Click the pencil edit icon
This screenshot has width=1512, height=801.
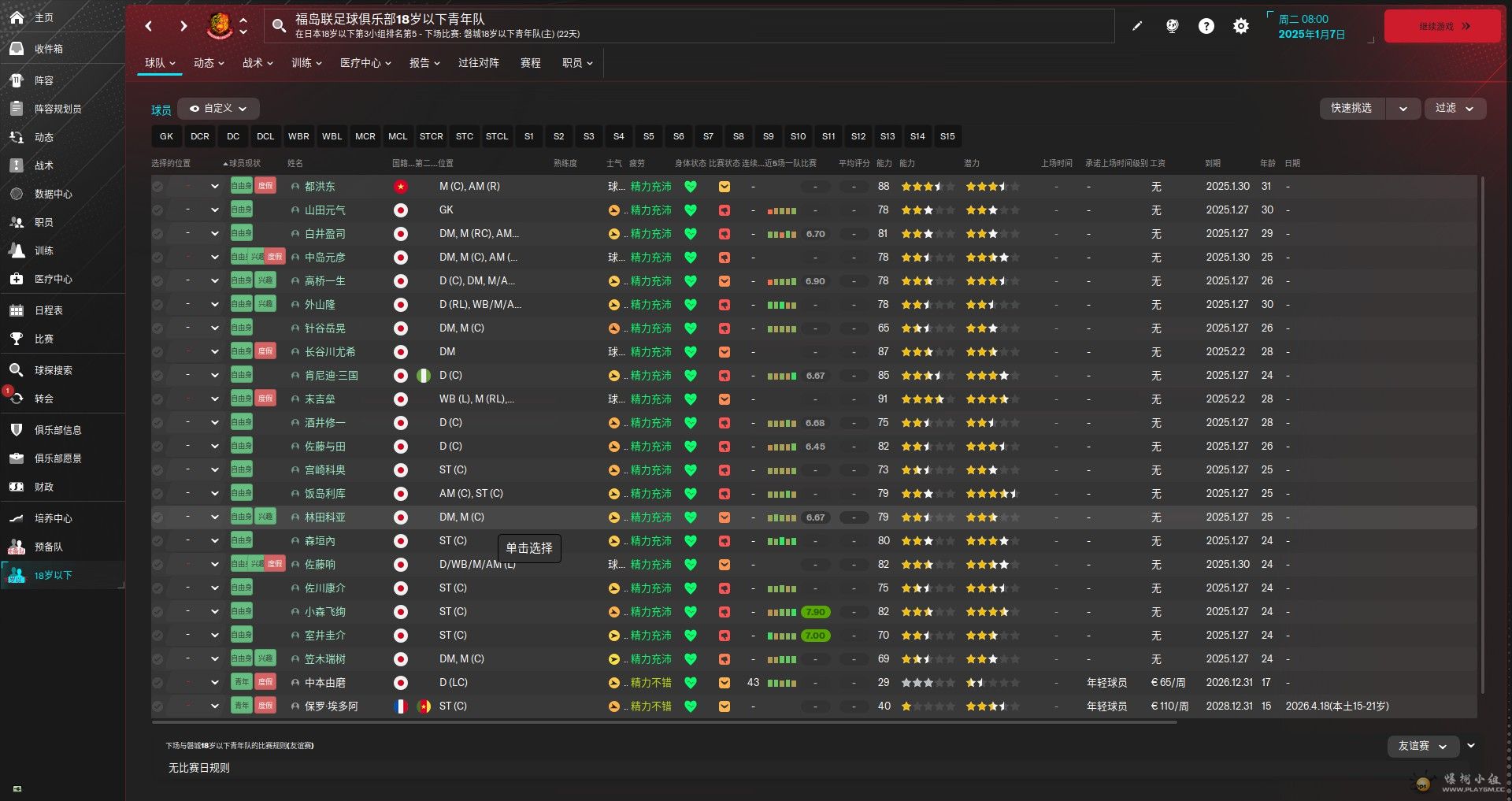click(x=1137, y=26)
